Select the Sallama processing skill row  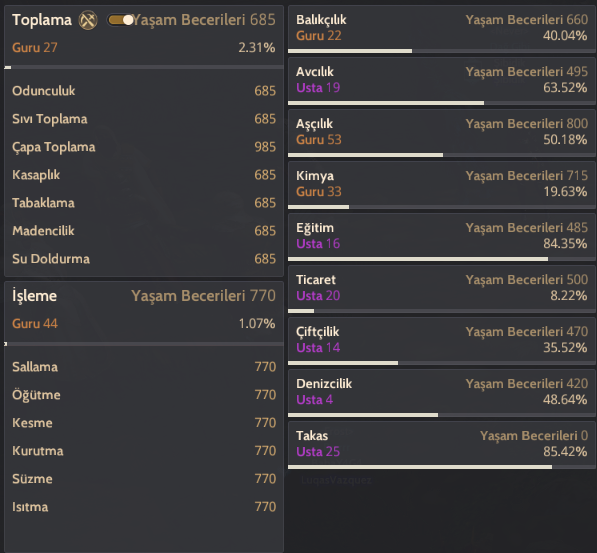click(144, 367)
